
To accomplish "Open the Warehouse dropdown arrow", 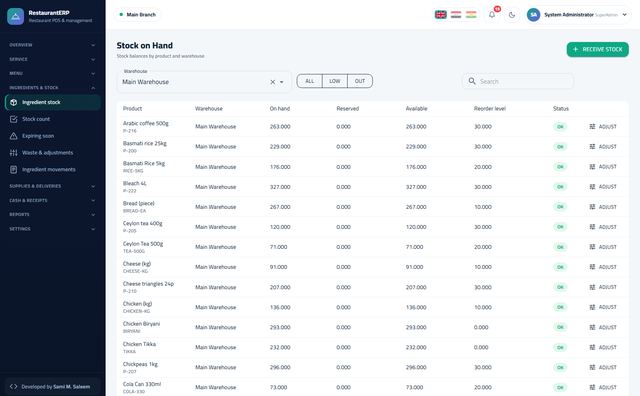I will coord(282,82).
